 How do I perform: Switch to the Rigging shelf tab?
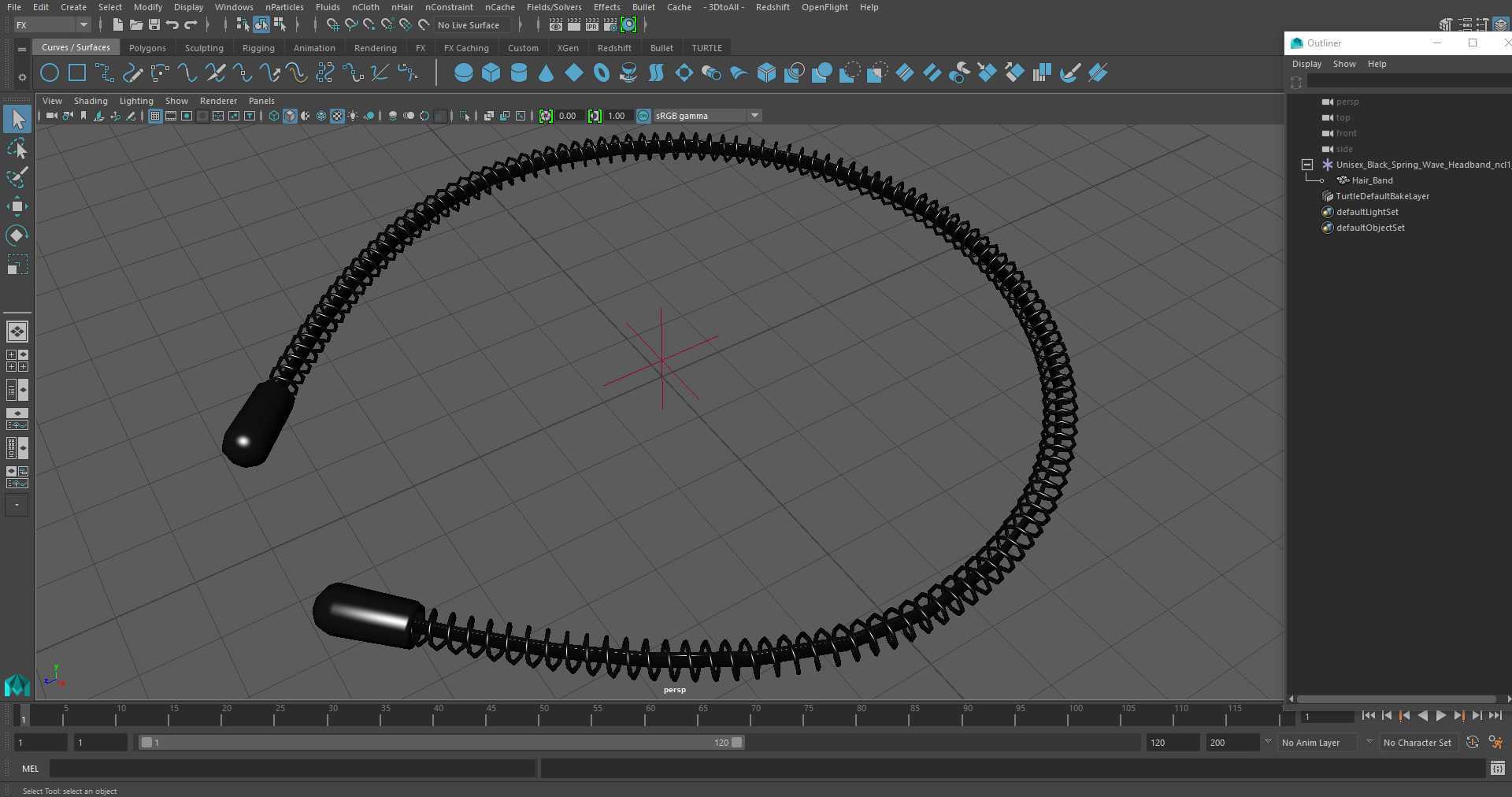pyautogui.click(x=258, y=48)
